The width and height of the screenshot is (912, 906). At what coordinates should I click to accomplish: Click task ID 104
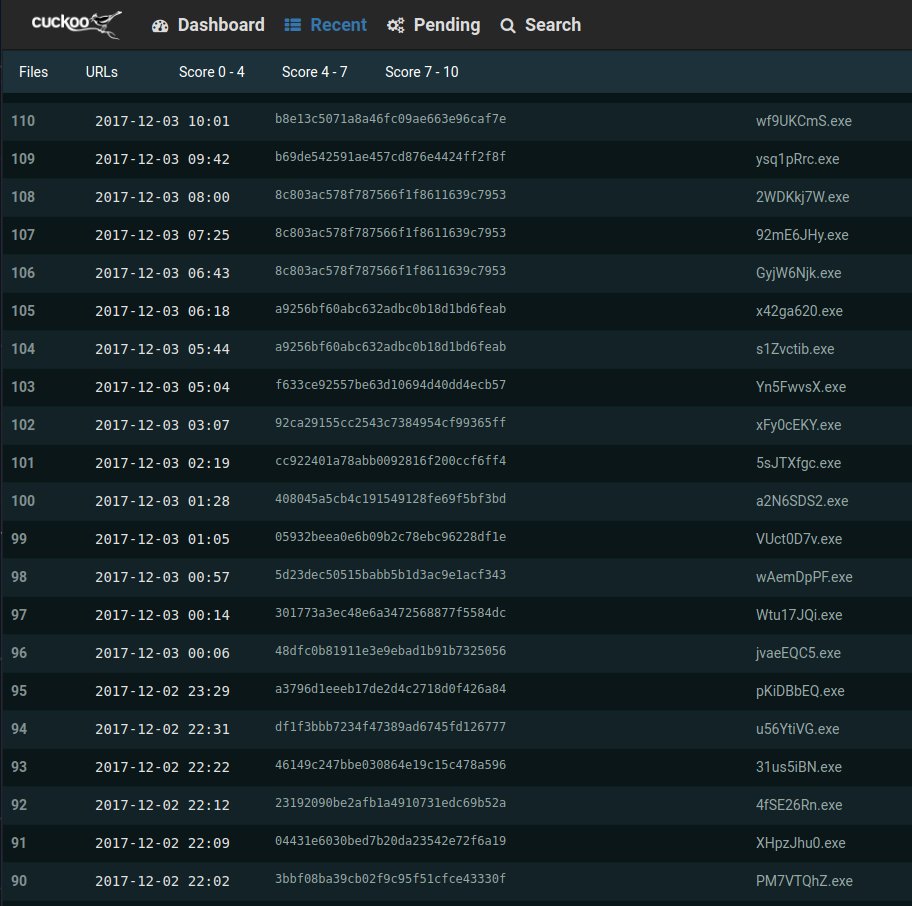[x=23, y=349]
